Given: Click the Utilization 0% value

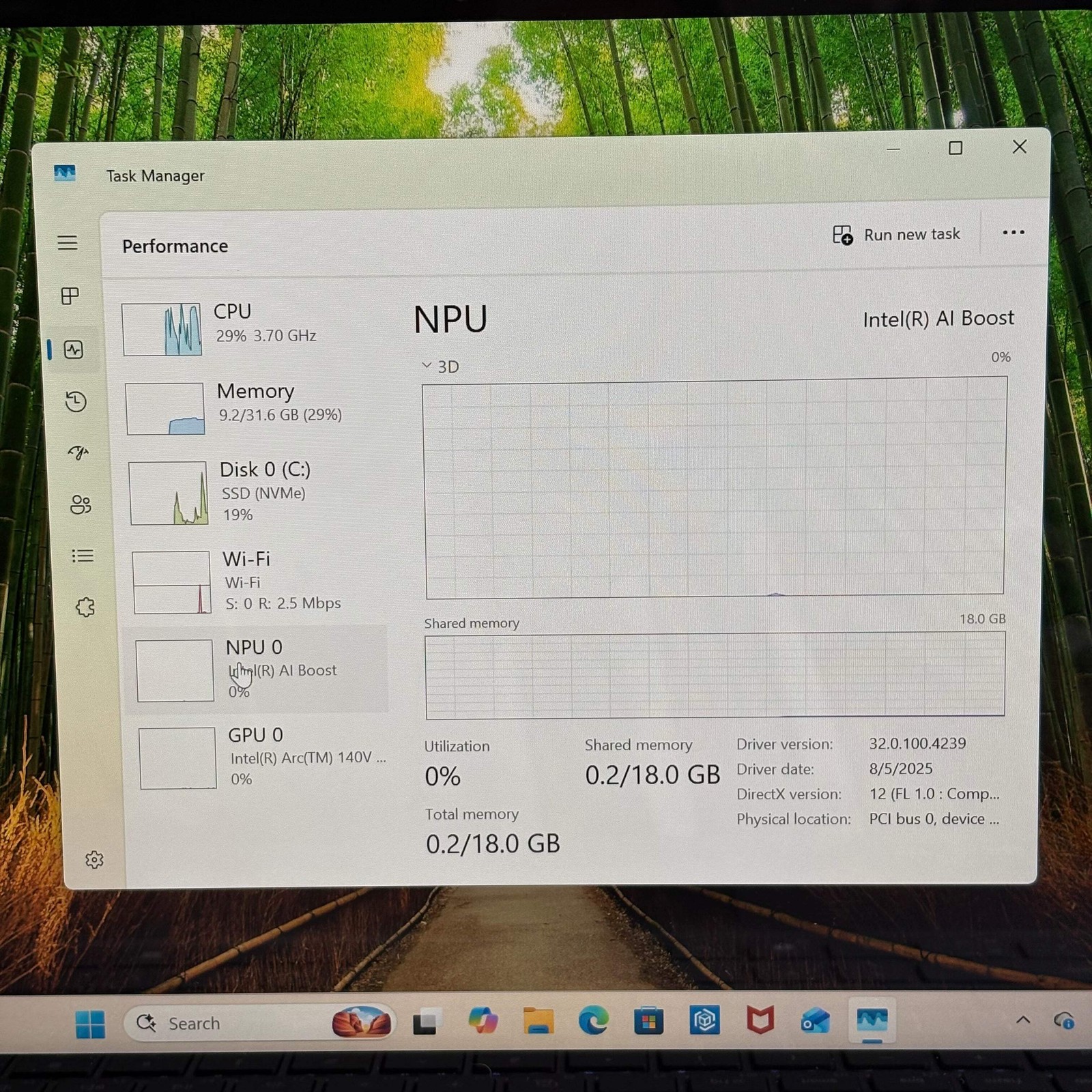Looking at the screenshot, I should coord(442,776).
